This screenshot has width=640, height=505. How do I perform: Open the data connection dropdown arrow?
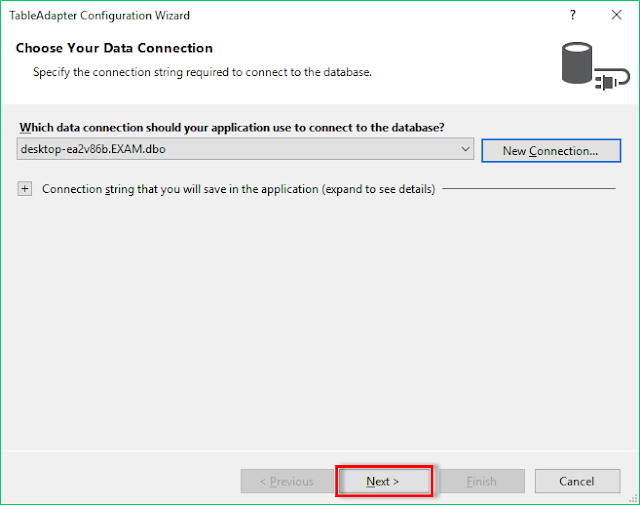466,149
